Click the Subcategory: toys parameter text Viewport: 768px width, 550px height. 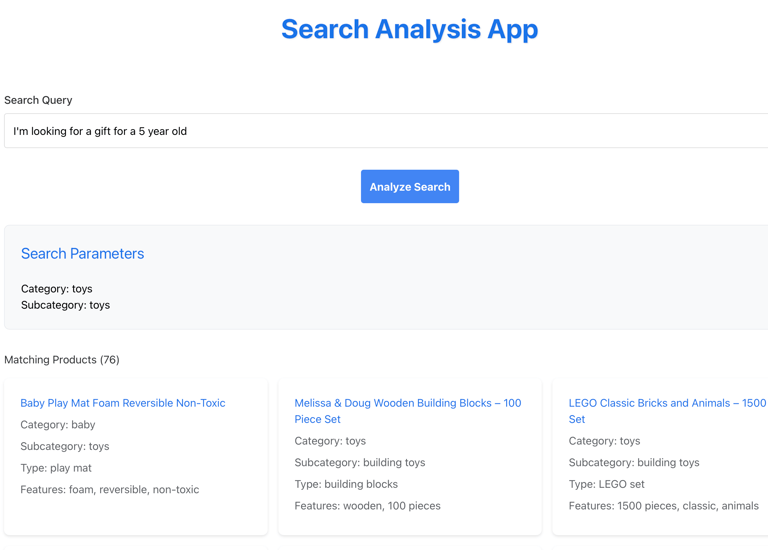(x=66, y=305)
